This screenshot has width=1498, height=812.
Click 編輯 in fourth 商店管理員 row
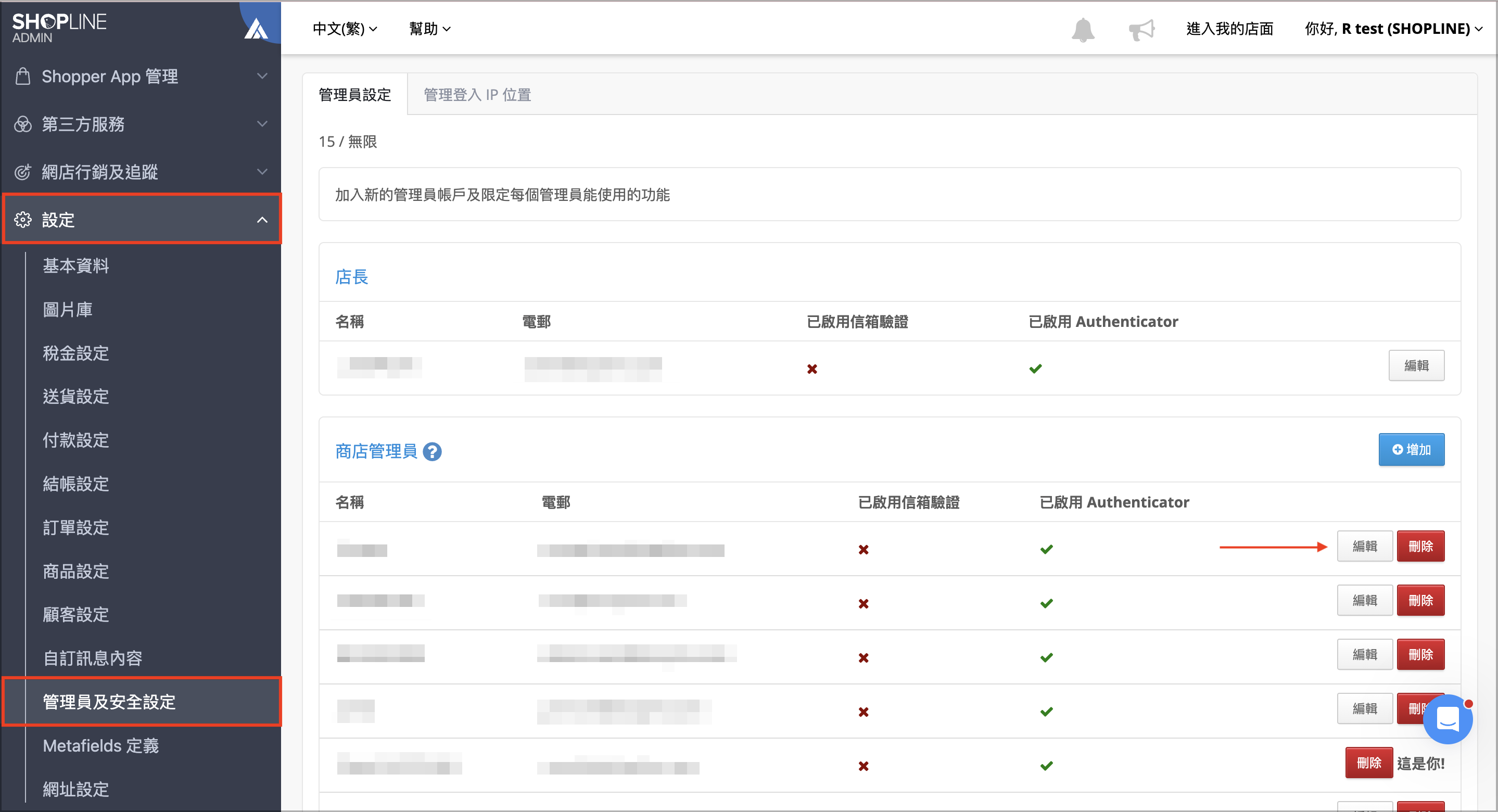point(1364,708)
